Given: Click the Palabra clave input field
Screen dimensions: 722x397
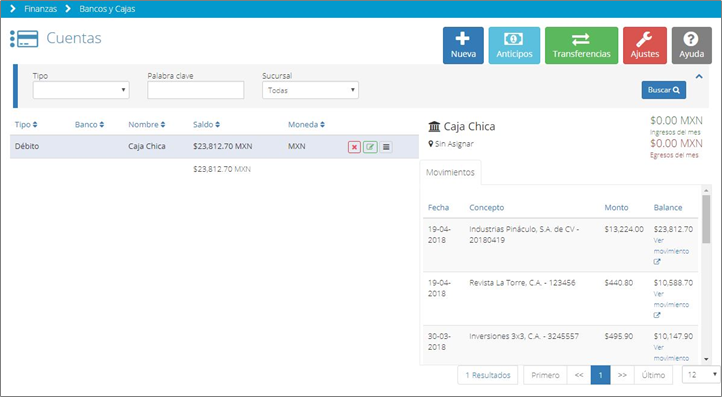Looking at the screenshot, I should pyautogui.click(x=196, y=90).
